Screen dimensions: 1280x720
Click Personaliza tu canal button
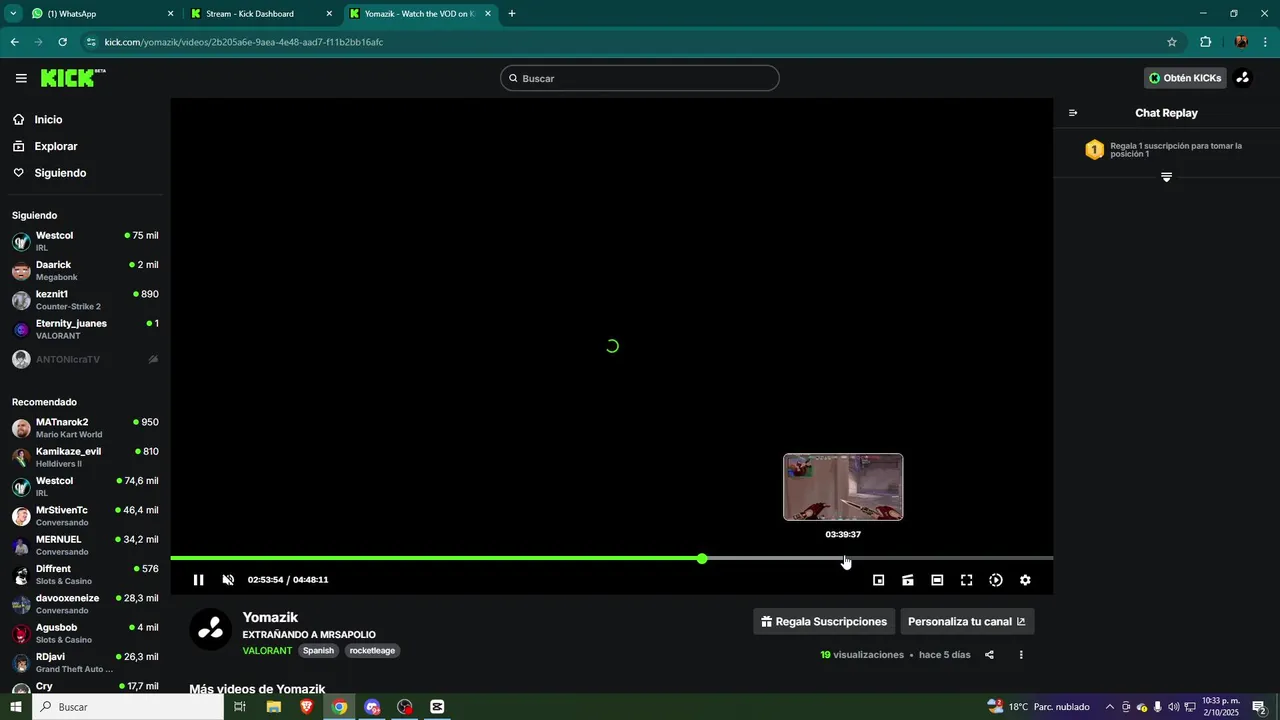(967, 621)
